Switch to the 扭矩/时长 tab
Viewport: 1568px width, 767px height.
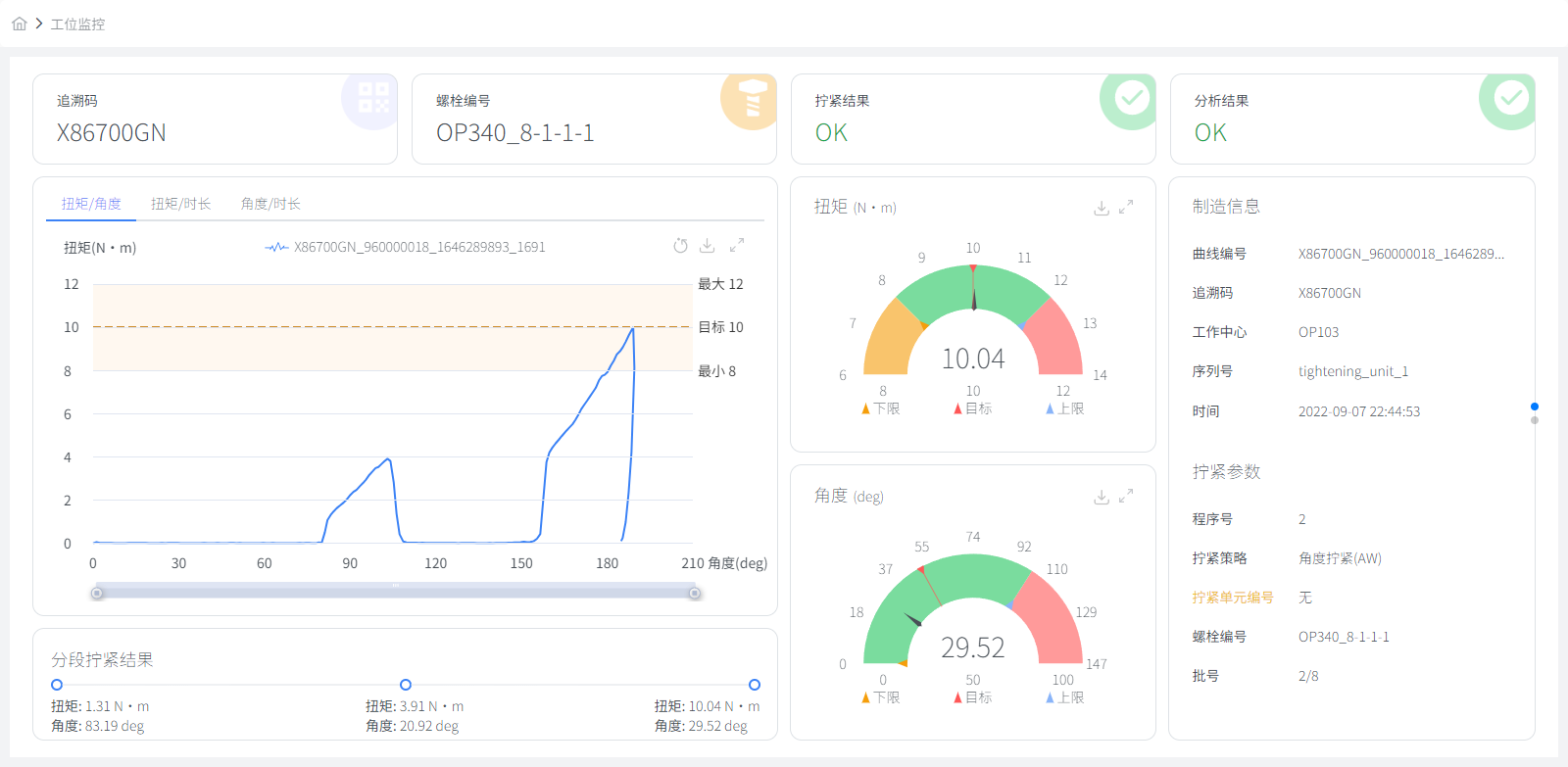[180, 204]
